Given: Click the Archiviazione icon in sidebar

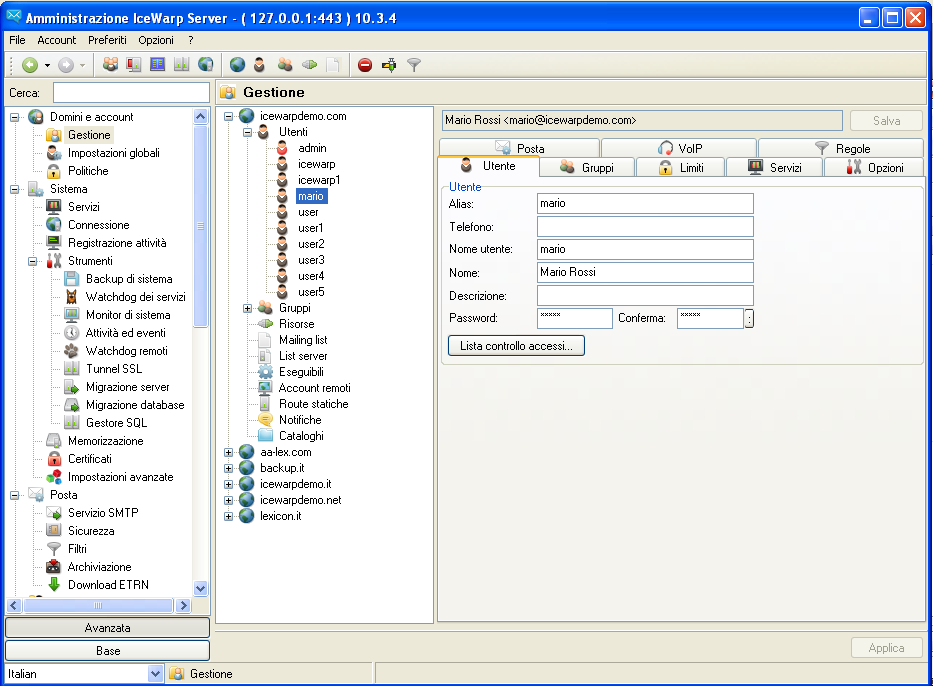Looking at the screenshot, I should (x=54, y=566).
